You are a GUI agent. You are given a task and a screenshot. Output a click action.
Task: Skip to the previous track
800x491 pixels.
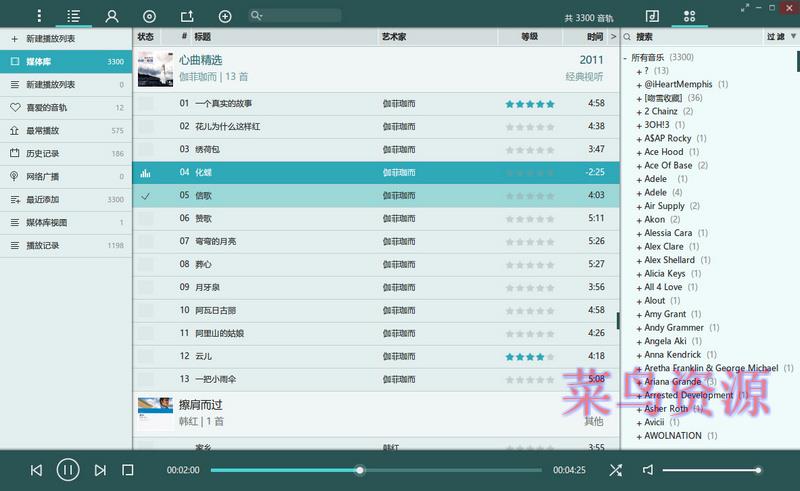[x=36, y=470]
